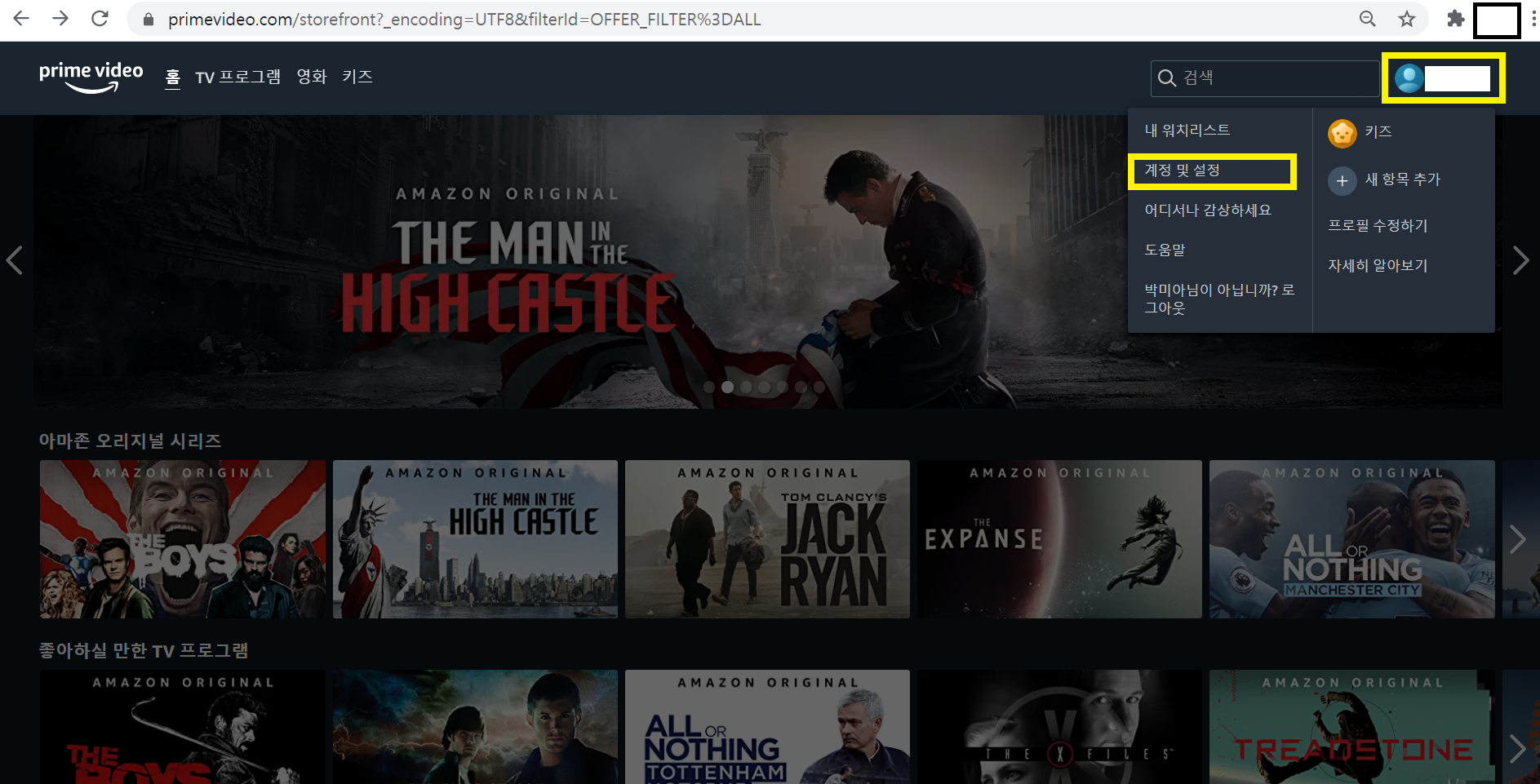Click the 로그아웃 sign-out entry
1540x784 pixels.
1219,299
